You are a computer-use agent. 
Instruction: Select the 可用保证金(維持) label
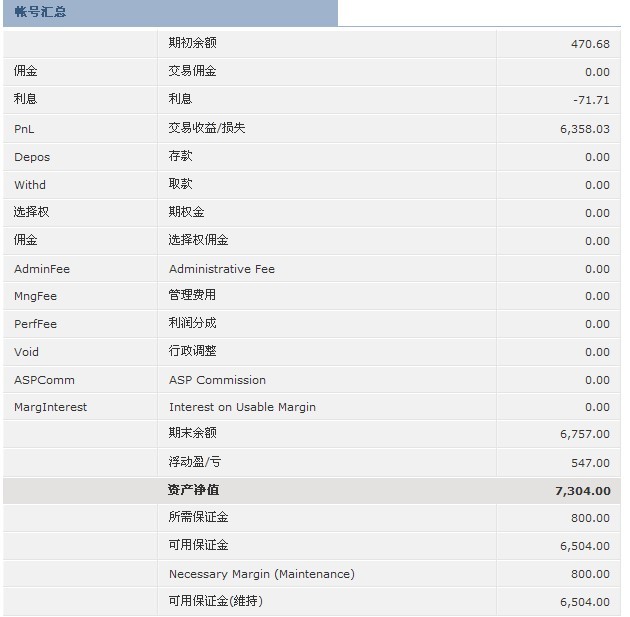216,601
